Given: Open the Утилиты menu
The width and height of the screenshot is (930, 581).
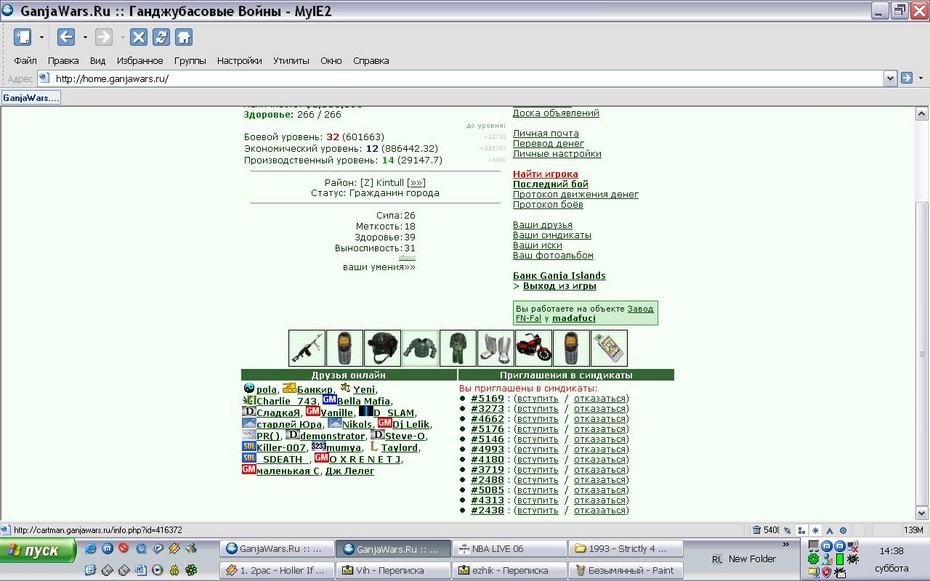Looking at the screenshot, I should 291,60.
